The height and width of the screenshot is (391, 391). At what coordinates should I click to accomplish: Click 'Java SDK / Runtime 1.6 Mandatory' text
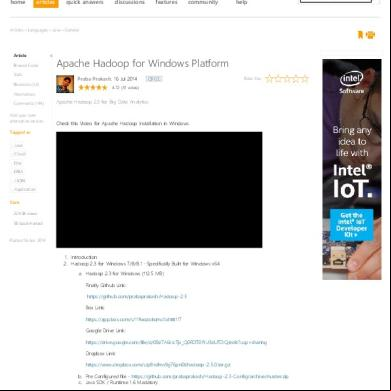pos(121,382)
